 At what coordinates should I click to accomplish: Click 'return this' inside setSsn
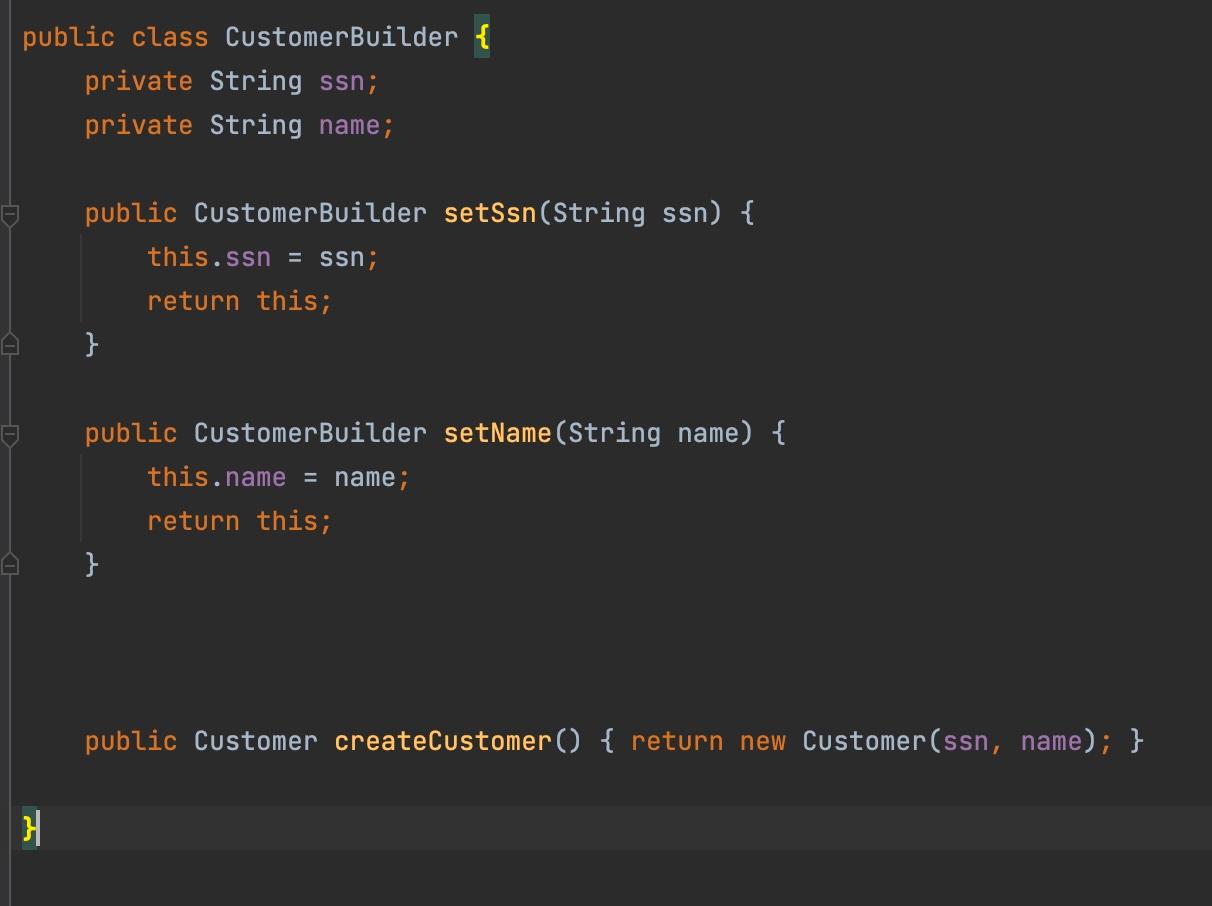(x=239, y=300)
